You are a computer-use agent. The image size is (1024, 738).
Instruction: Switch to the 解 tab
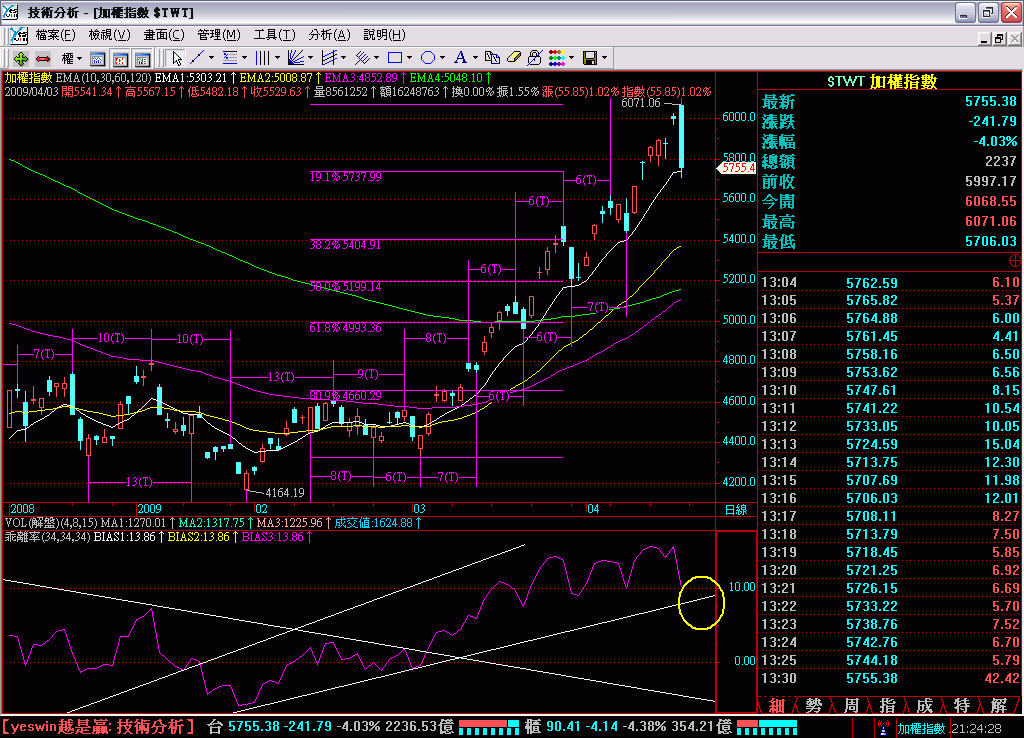[999, 705]
